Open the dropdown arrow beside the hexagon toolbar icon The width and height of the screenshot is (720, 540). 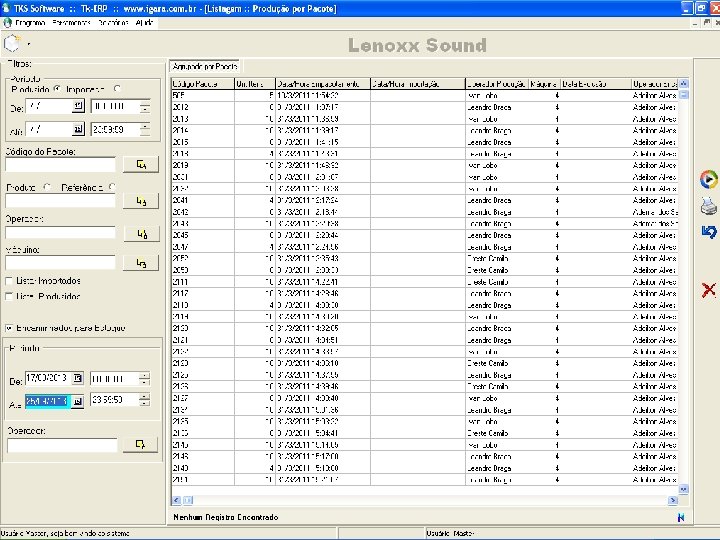coord(29,45)
